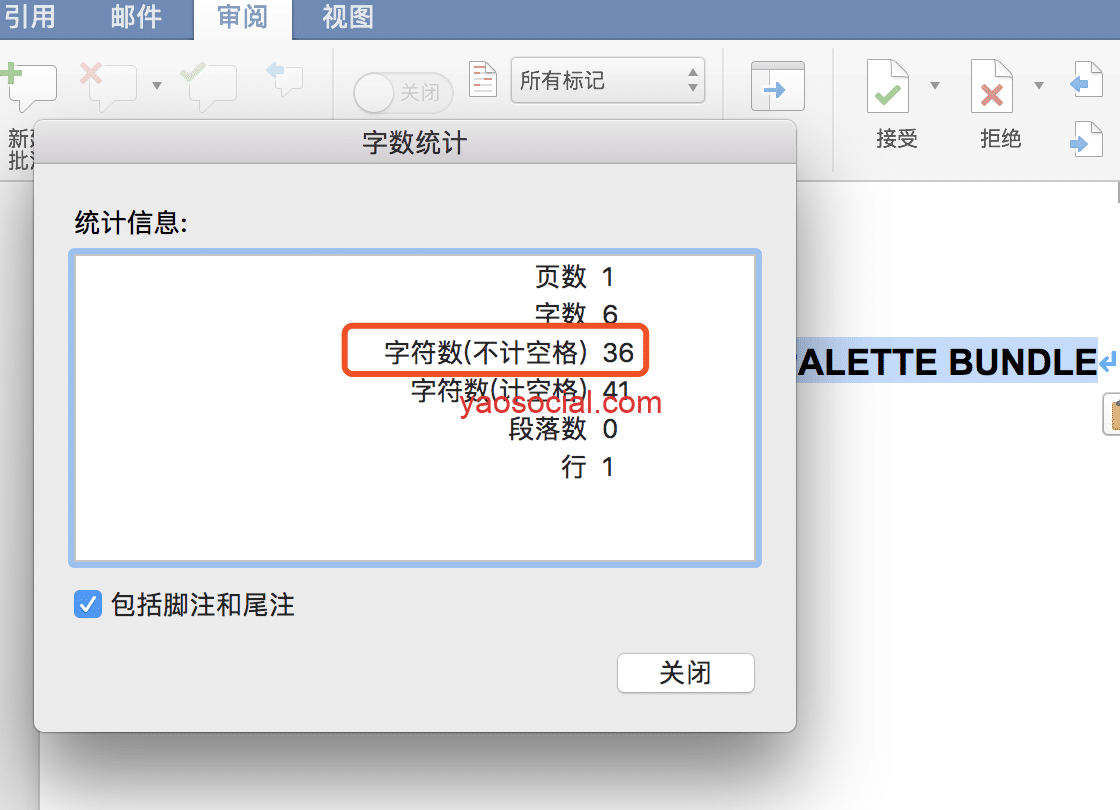
Task: Select the 字符数(不计空格) statistics row
Action: 497,352
